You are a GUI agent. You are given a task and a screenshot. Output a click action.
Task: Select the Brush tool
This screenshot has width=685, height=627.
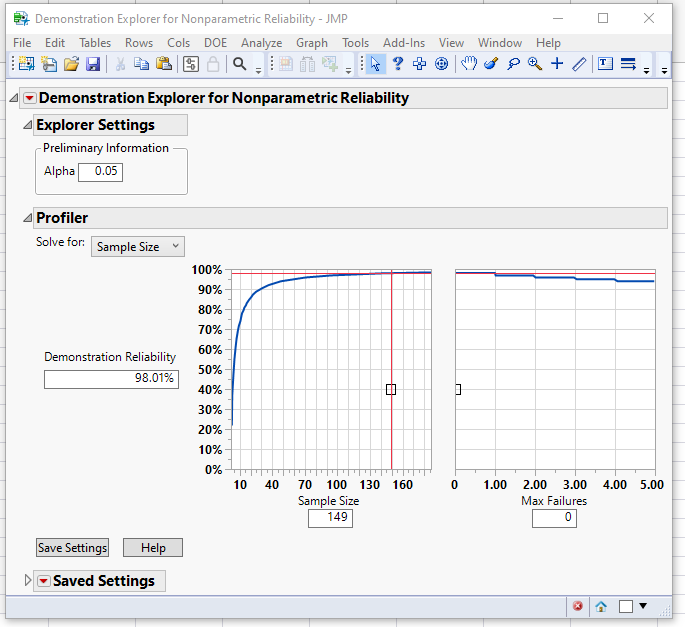[x=490, y=64]
